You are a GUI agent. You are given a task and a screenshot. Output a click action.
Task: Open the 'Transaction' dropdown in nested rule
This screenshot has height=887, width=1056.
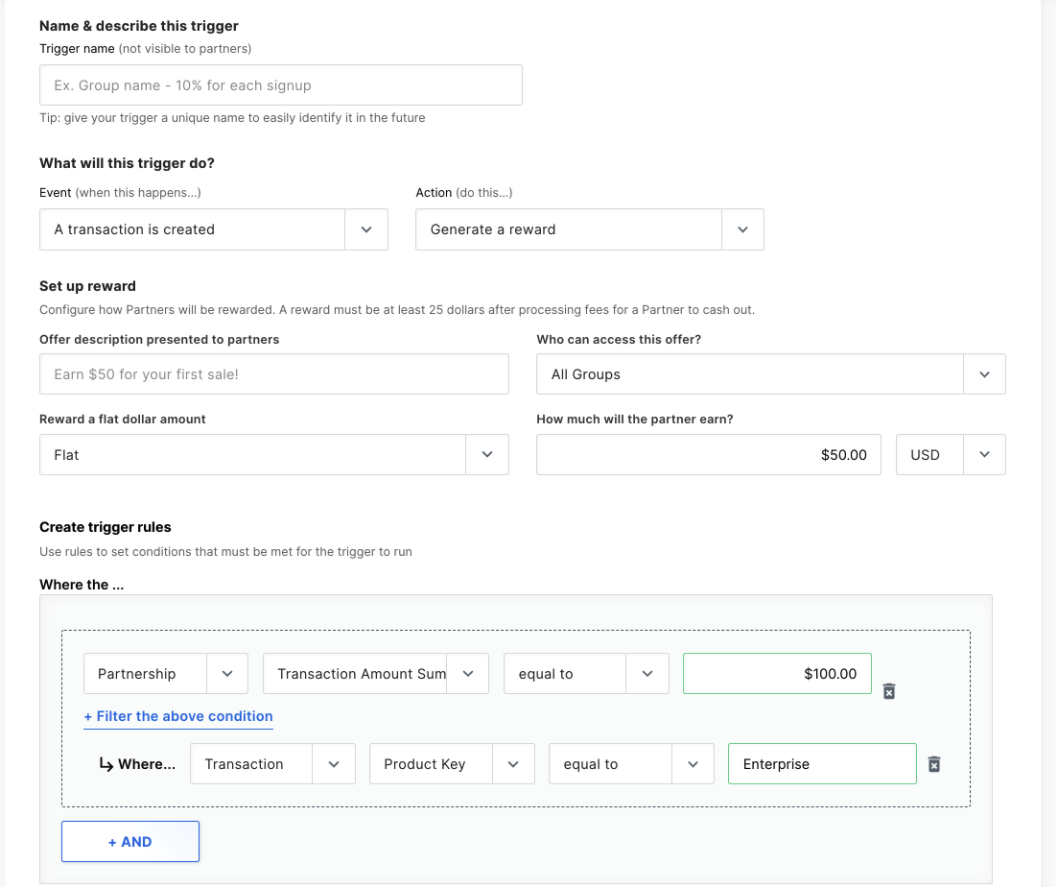336,763
